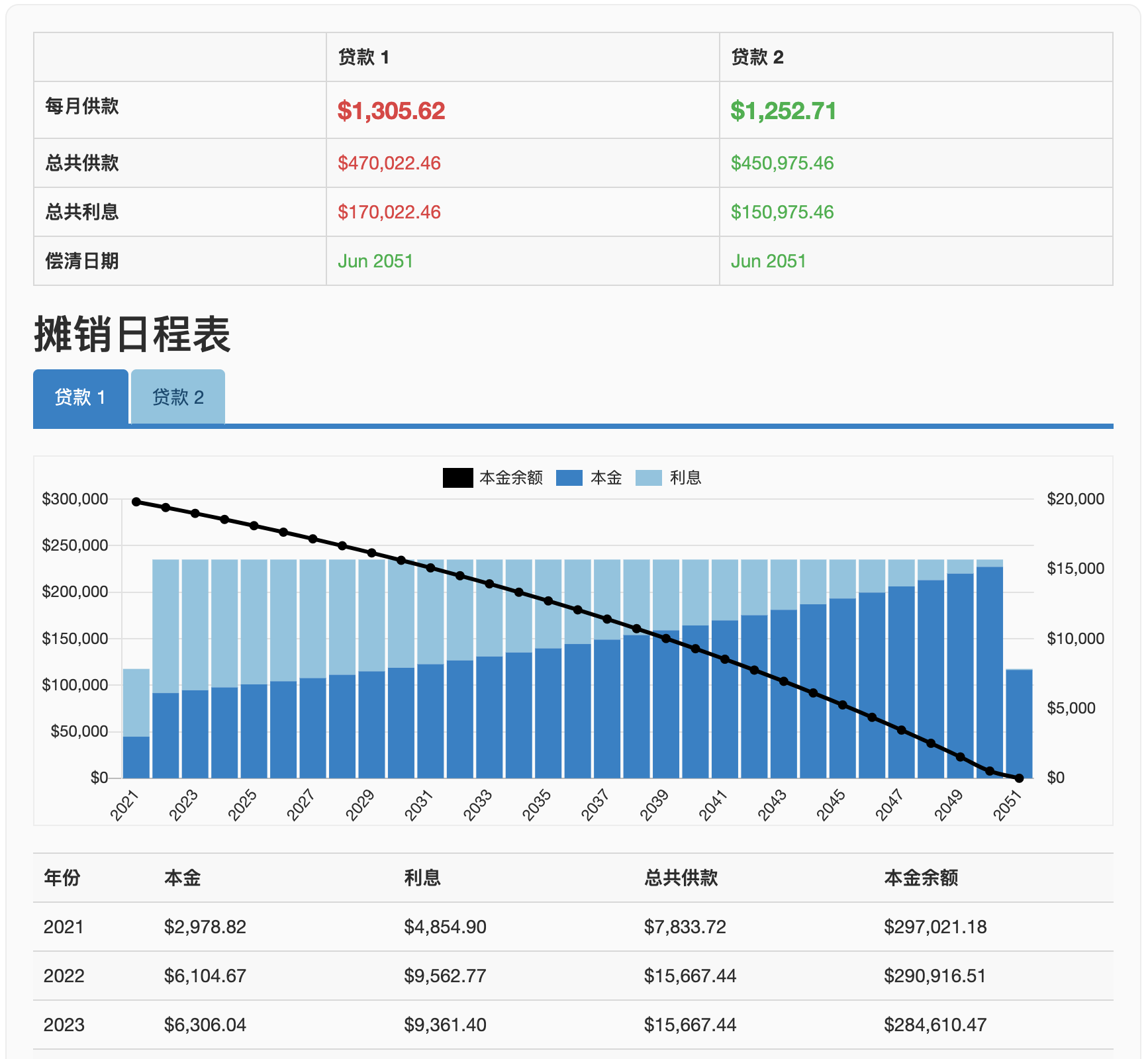This screenshot has width=1148, height=1059.
Task: Click the final 2051 balance data point
Action: pyautogui.click(x=1019, y=778)
